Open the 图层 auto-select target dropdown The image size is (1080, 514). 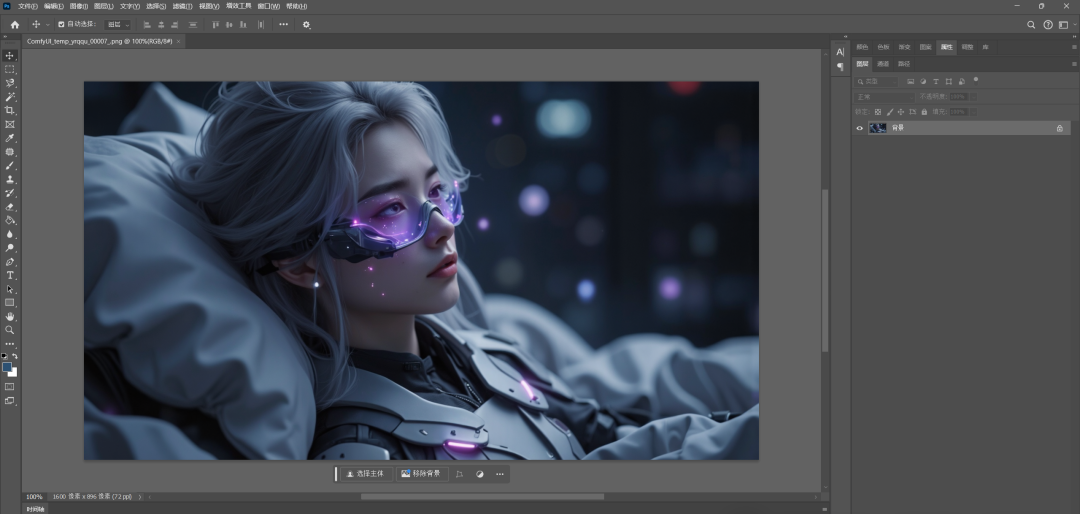118,24
